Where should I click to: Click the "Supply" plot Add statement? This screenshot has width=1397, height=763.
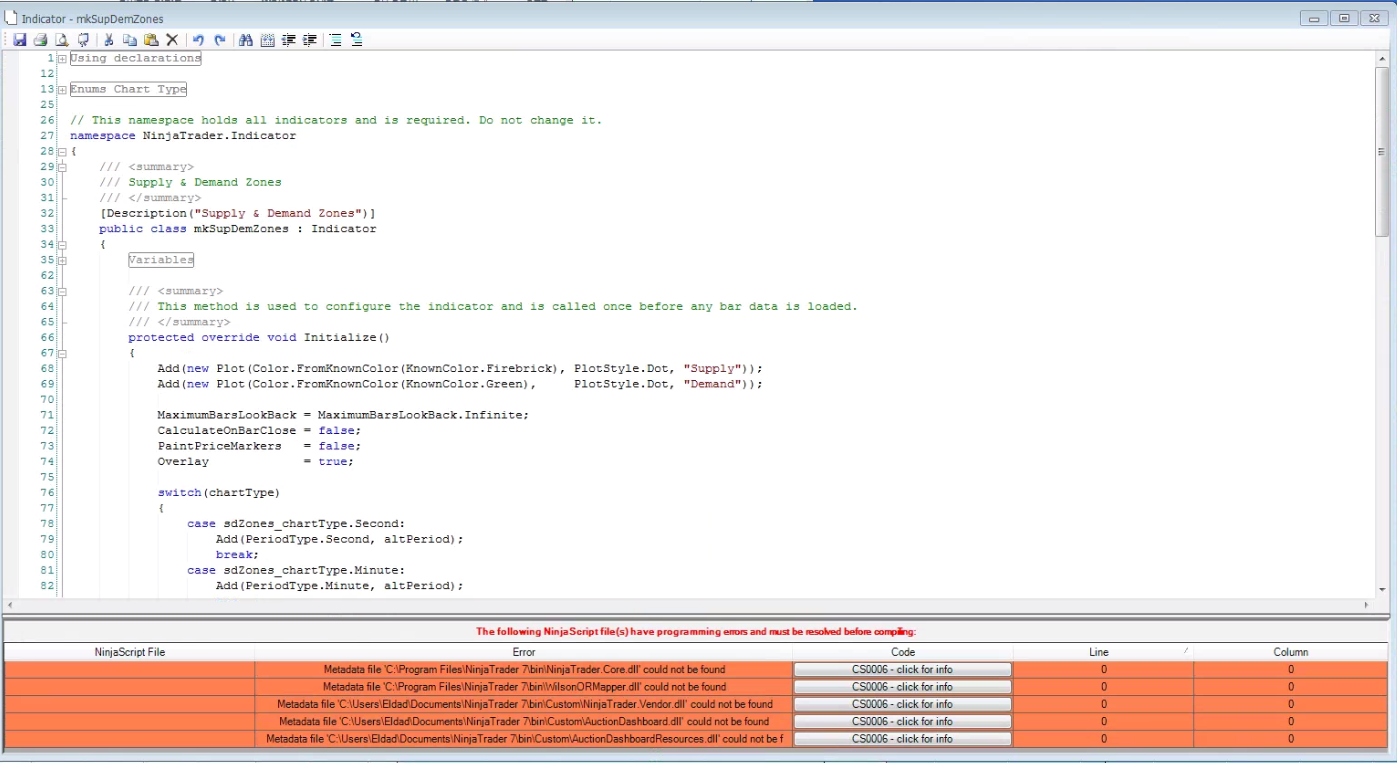tap(460, 368)
